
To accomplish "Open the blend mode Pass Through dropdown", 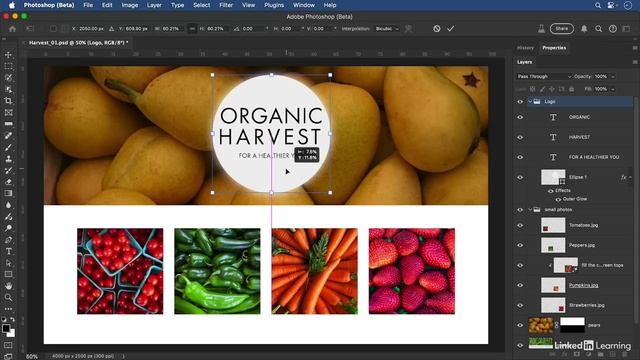I will point(544,77).
